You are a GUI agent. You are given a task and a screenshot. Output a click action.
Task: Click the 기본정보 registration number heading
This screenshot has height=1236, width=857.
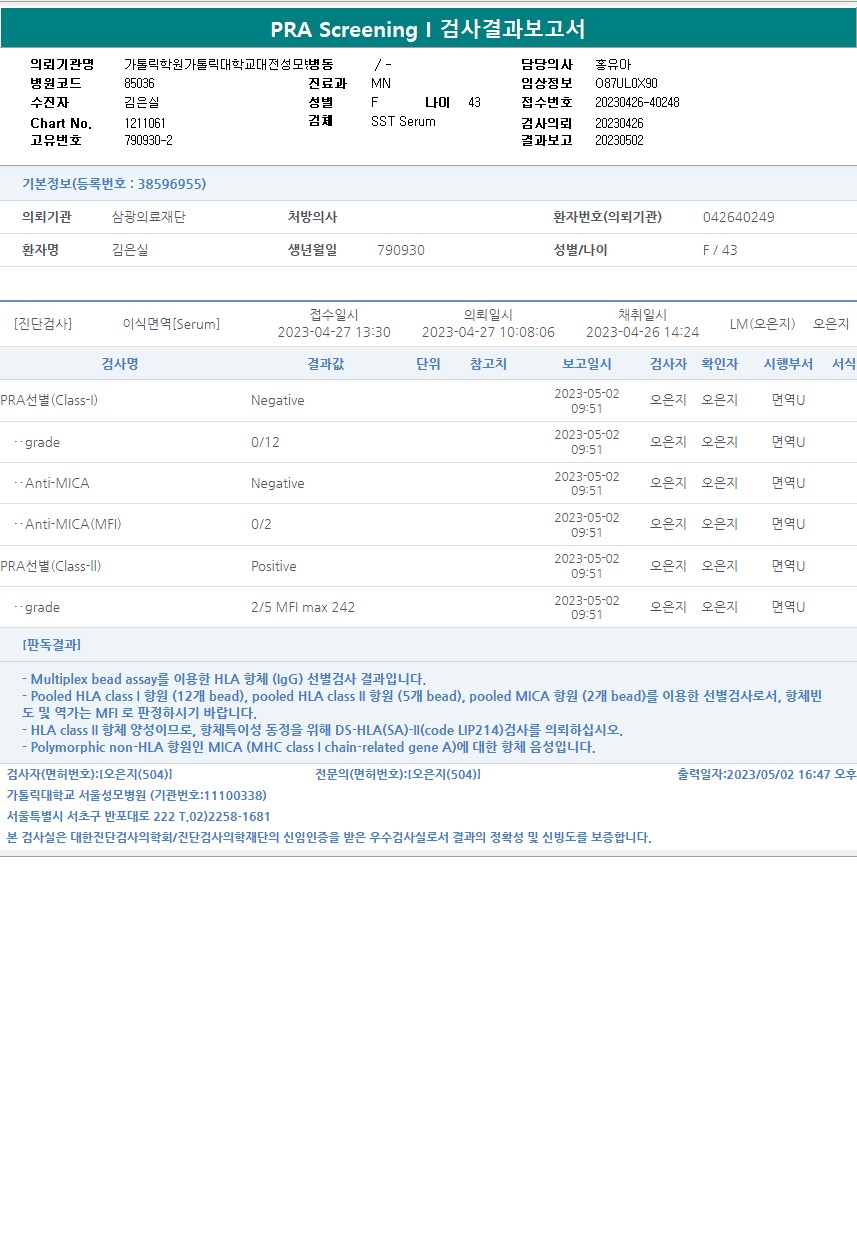click(x=114, y=184)
